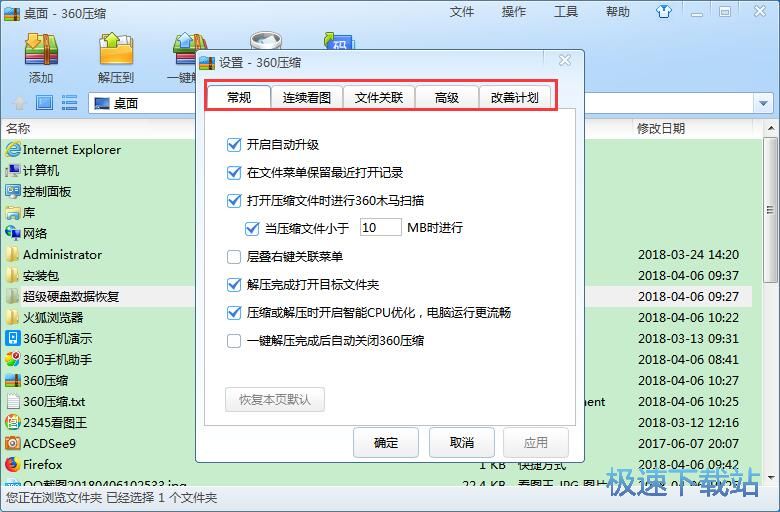Screen dimensions: 780x512
Task: Select 库 folder icon in list
Action: [x=13, y=212]
